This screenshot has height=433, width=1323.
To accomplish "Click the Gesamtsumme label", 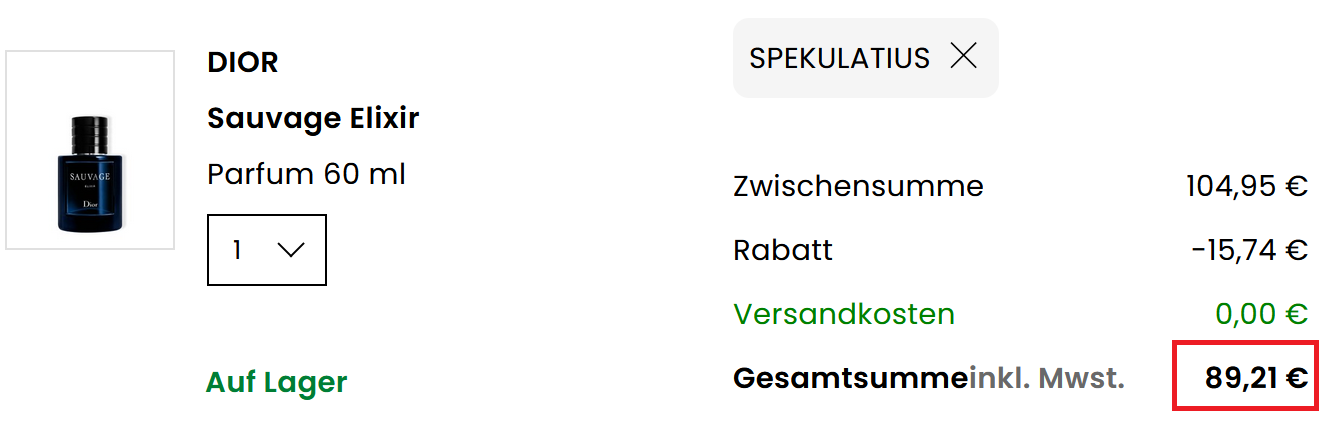I will 850,378.
